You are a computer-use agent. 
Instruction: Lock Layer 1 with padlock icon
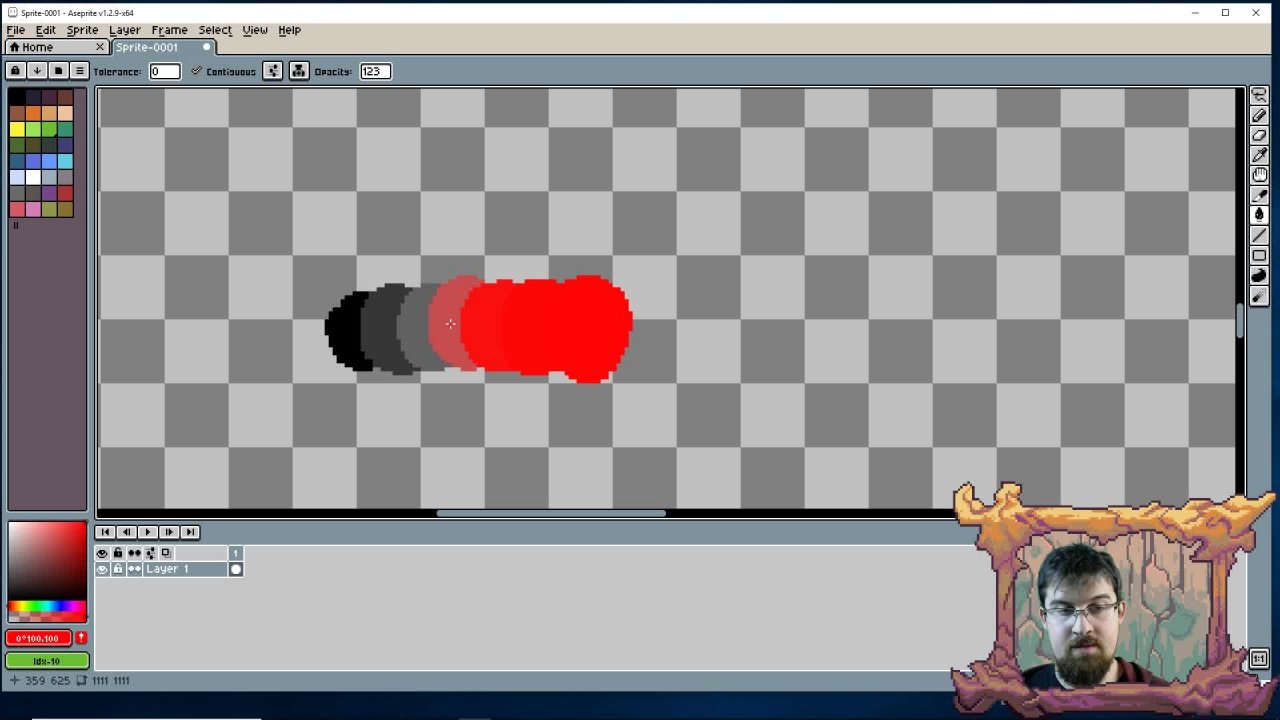click(118, 569)
